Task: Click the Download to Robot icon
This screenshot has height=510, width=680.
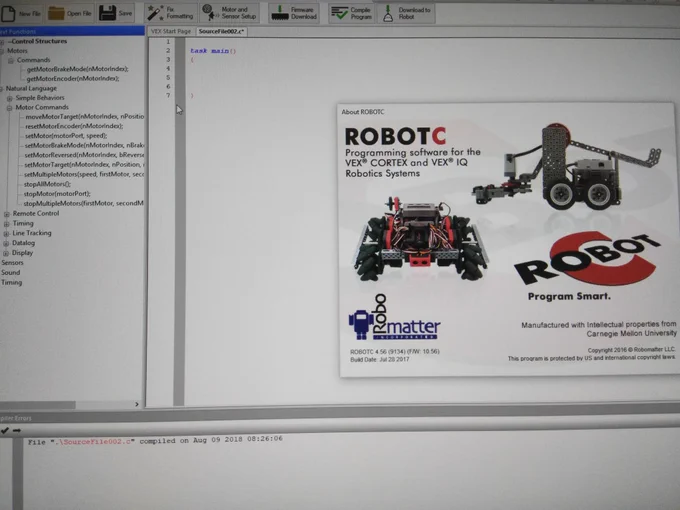Action: point(388,13)
